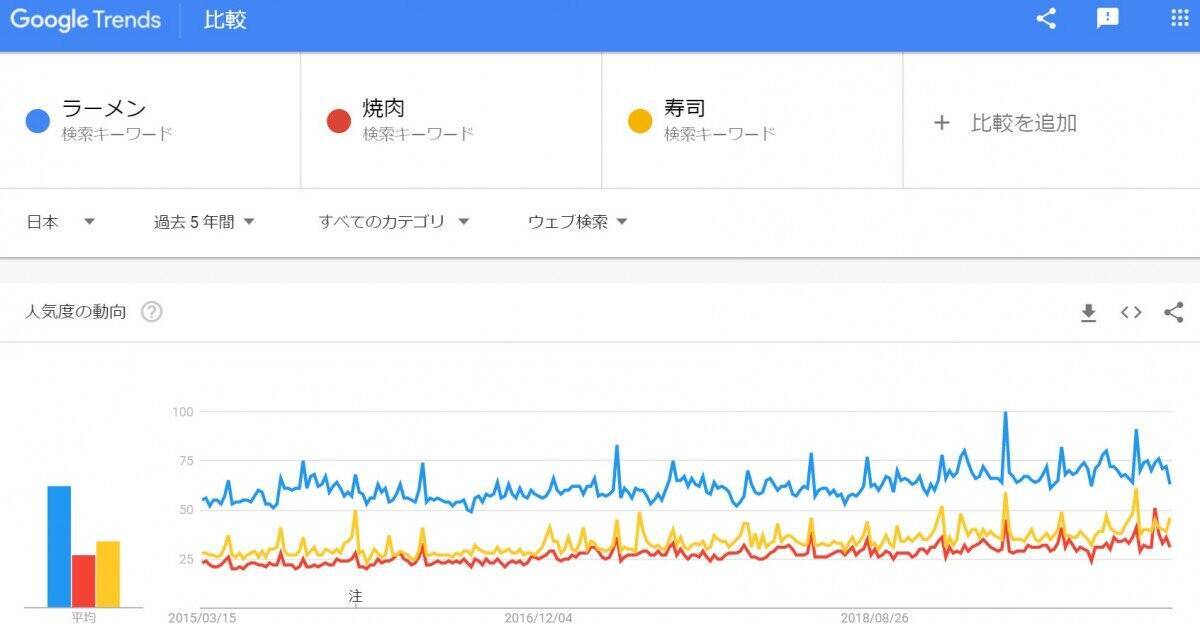Click the 比較を追加 button

tap(1023, 123)
